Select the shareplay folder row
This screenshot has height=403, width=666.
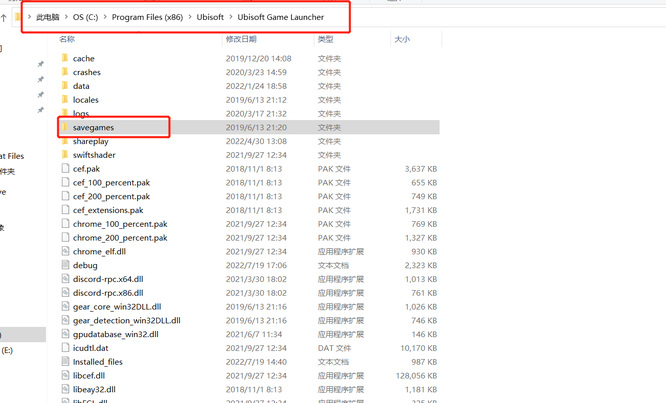click(90, 142)
